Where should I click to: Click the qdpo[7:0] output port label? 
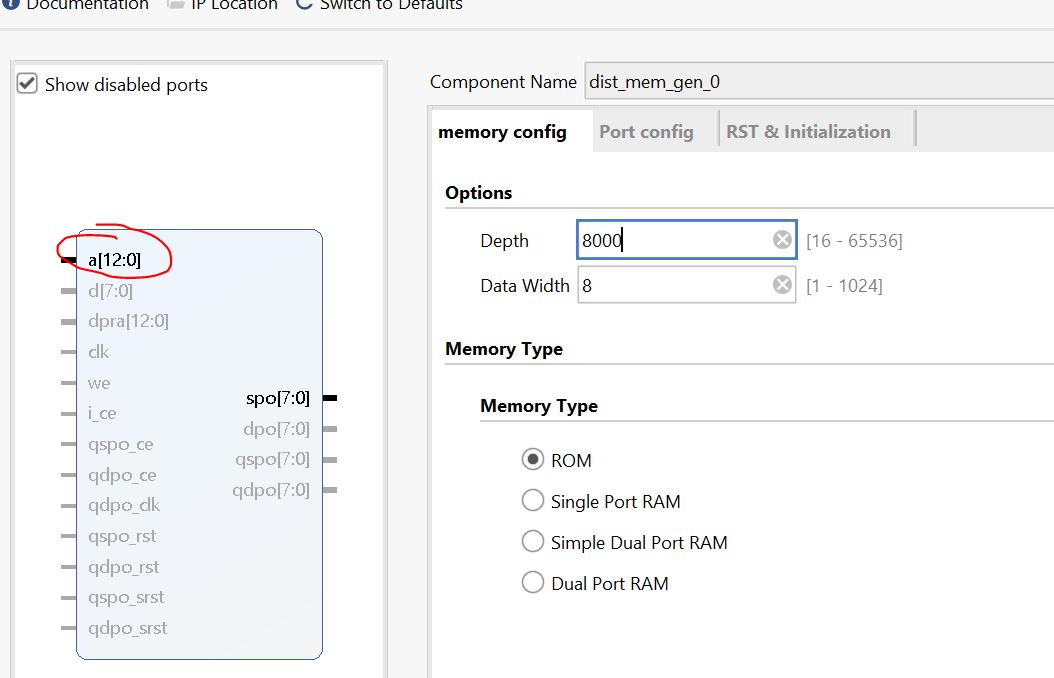click(271, 490)
